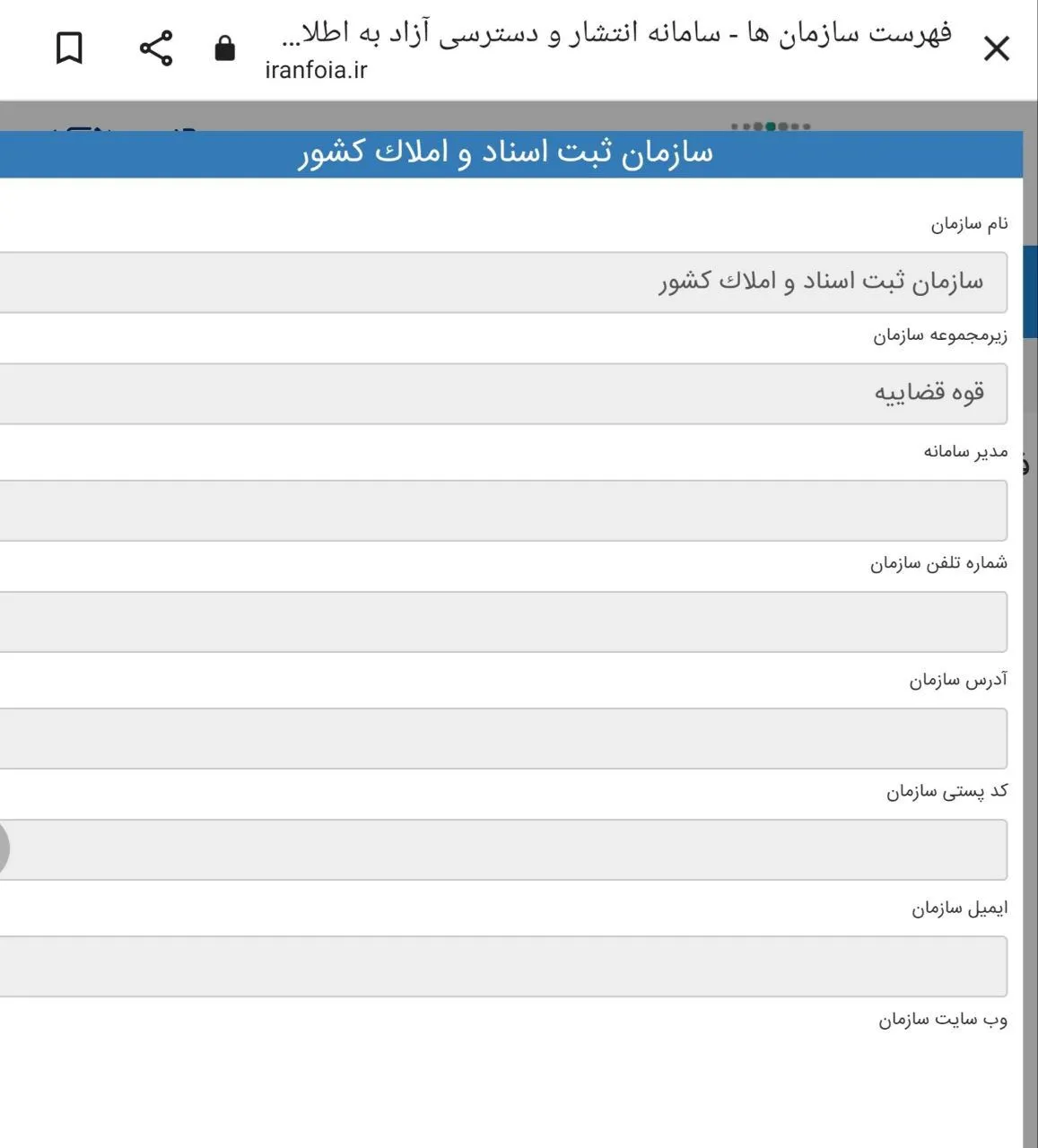The height and width of the screenshot is (1148, 1038).
Task: Select the زیرمجموعه سازمان field showing قوه قضاییه
Action: 502,393
